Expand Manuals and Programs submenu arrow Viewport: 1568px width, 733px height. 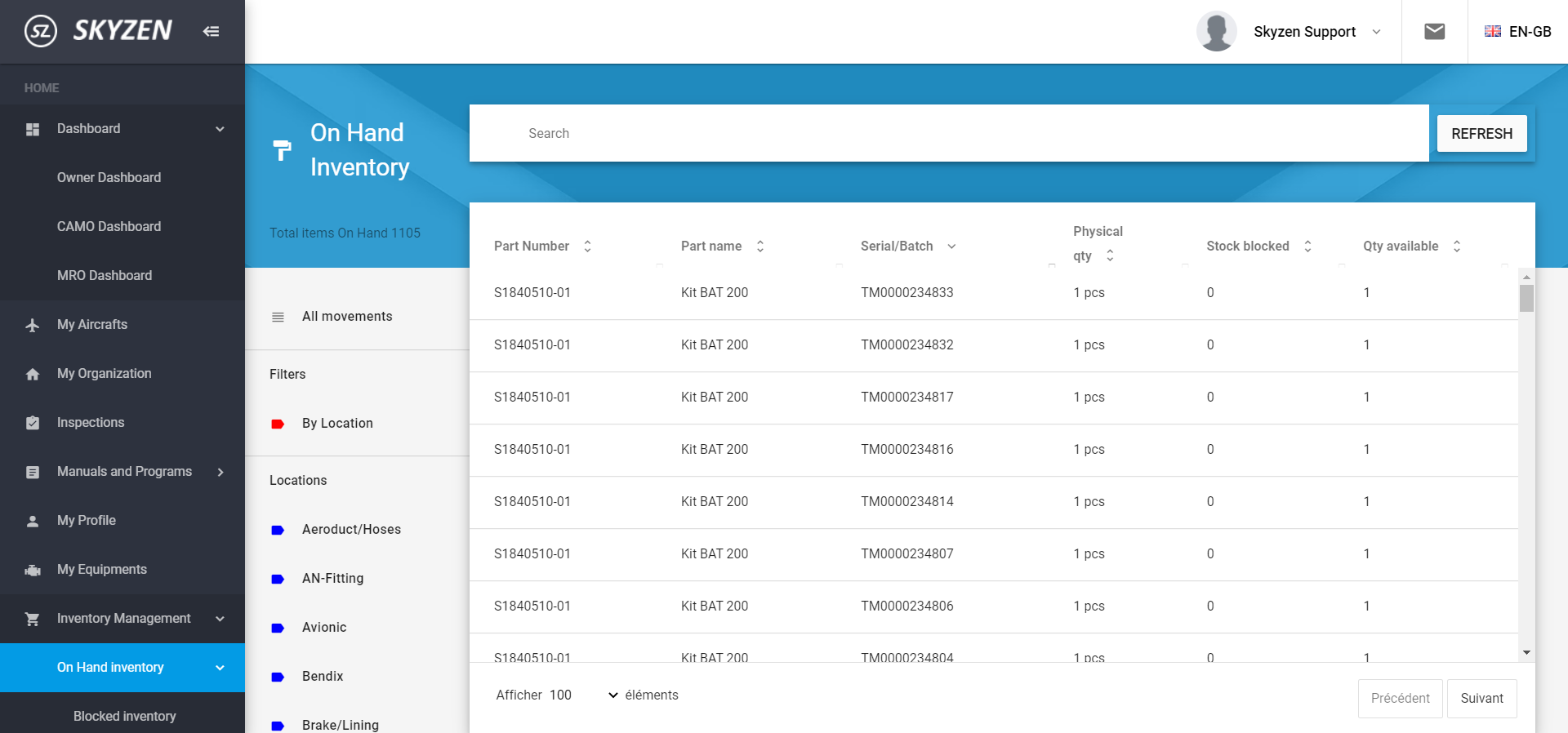[220, 472]
